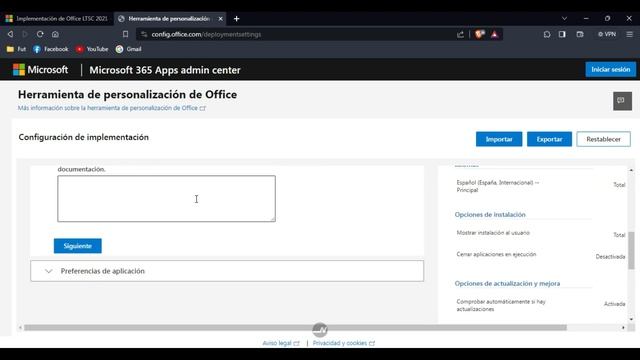Click Configuración de implementación heading
The height and width of the screenshot is (360, 640).
(x=84, y=137)
